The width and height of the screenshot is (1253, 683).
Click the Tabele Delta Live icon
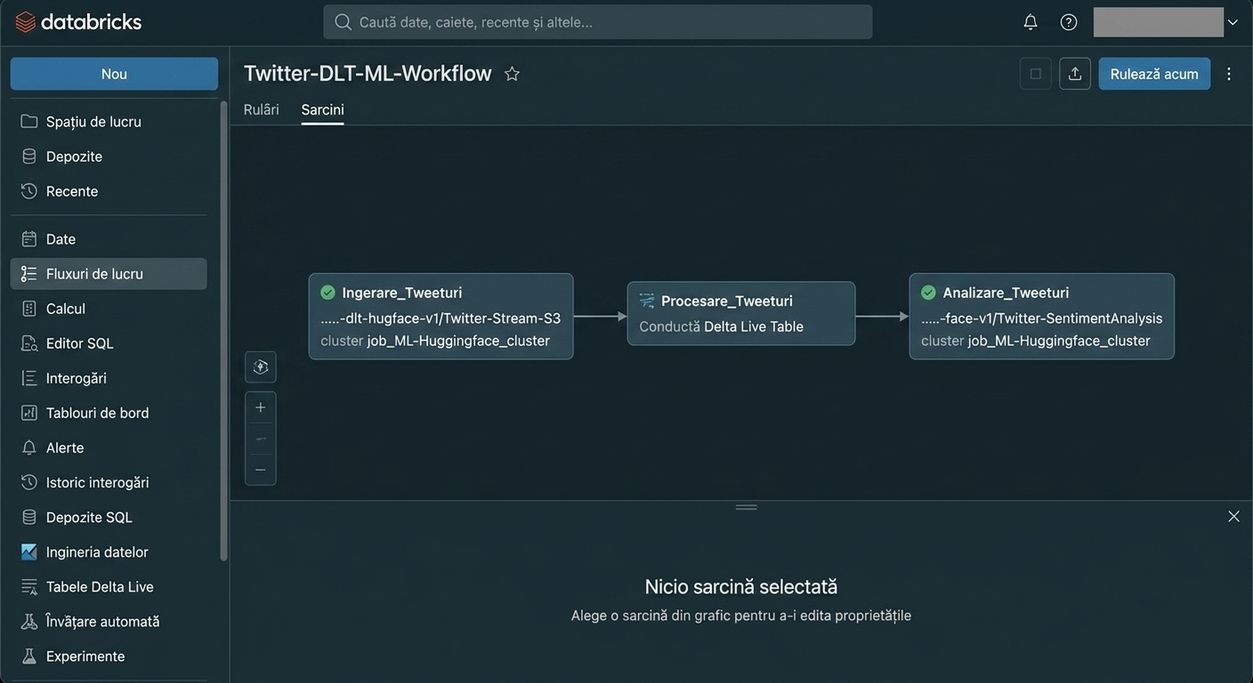click(29, 587)
